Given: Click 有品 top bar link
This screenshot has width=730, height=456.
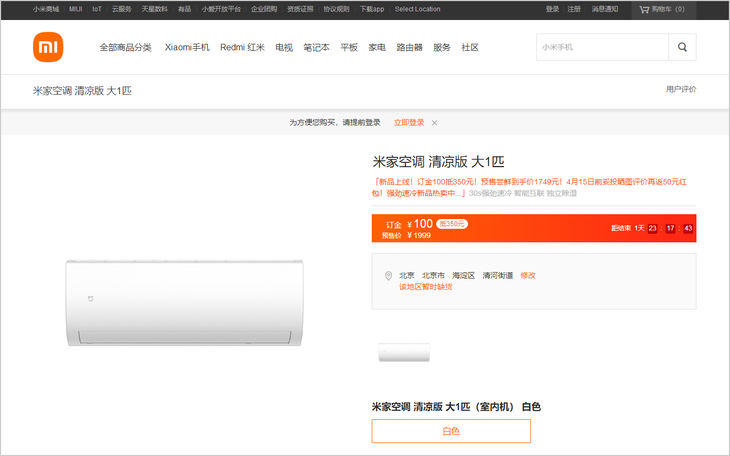Looking at the screenshot, I should (x=184, y=9).
